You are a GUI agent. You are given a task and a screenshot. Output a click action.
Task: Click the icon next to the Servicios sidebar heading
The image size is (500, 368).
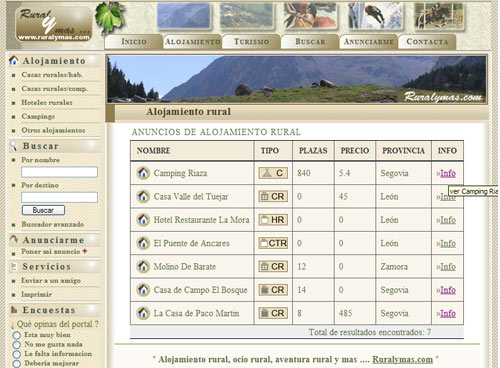point(14,266)
